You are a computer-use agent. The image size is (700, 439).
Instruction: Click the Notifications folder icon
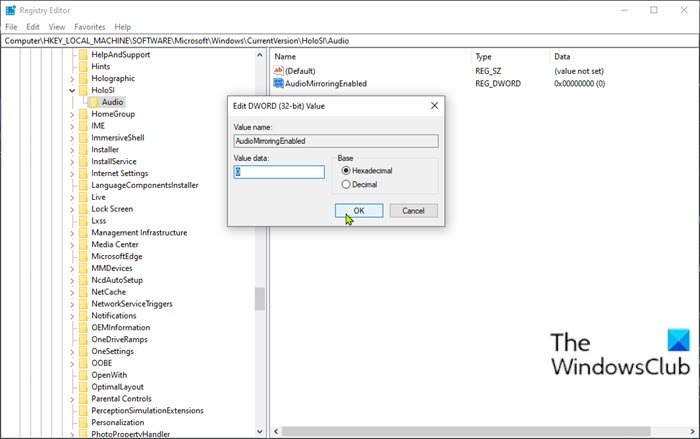[83, 316]
